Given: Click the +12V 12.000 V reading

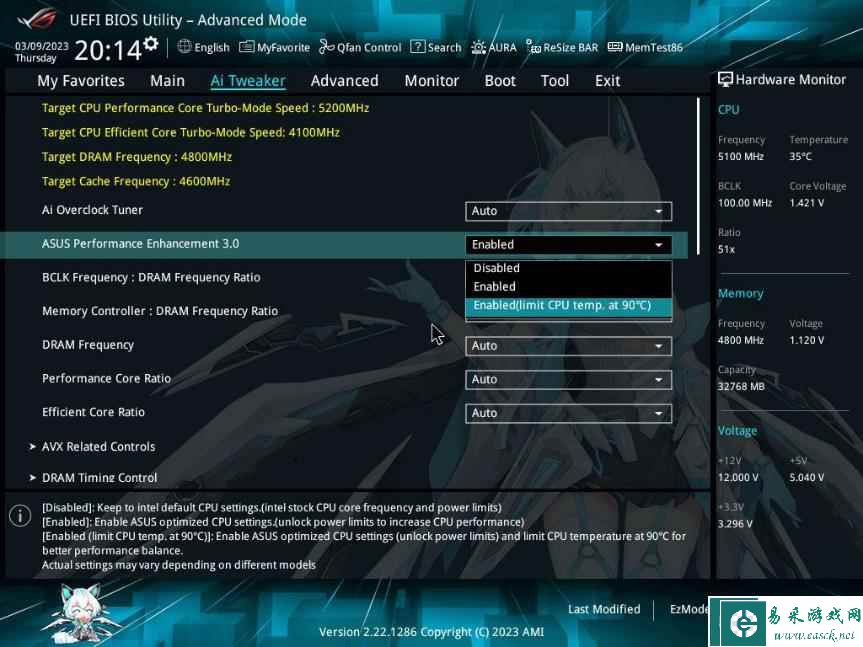Looking at the screenshot, I should [738, 478].
